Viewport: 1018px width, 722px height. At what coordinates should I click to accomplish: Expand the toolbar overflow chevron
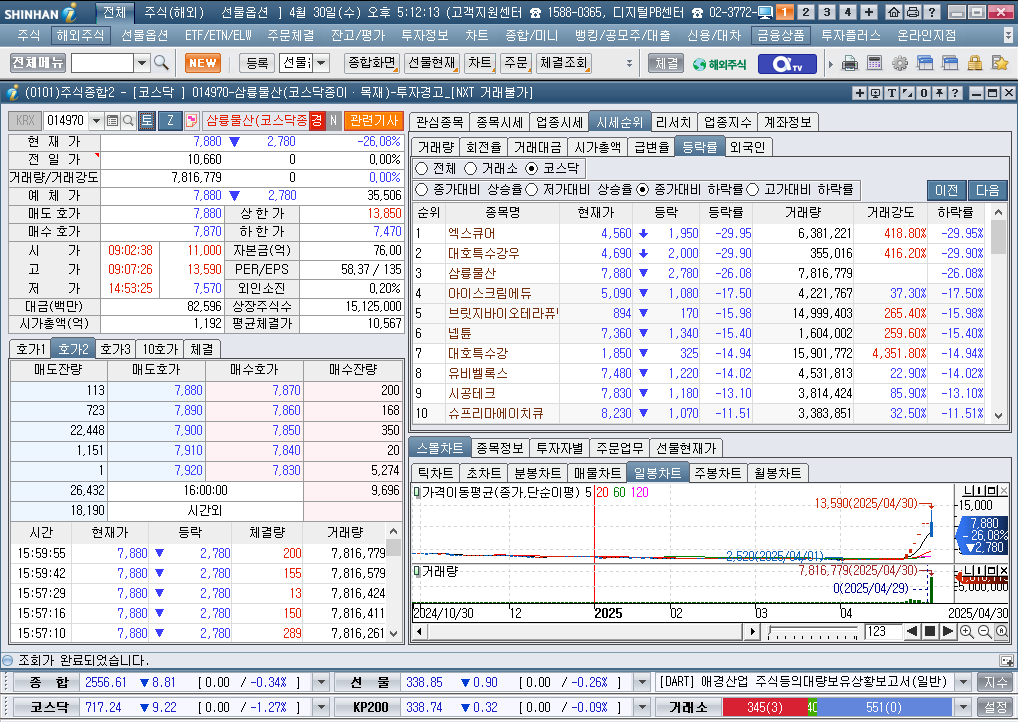click(628, 63)
